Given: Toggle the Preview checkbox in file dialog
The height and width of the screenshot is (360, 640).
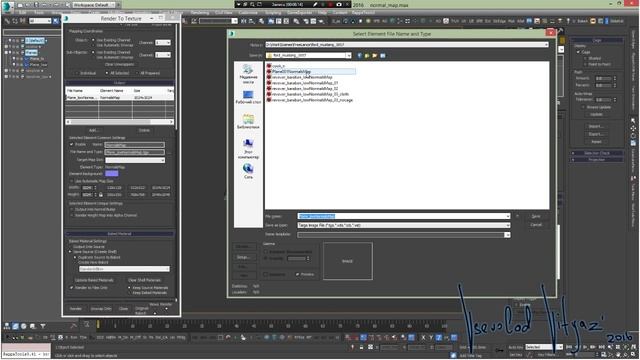Looking at the screenshot, I should [x=297, y=274].
